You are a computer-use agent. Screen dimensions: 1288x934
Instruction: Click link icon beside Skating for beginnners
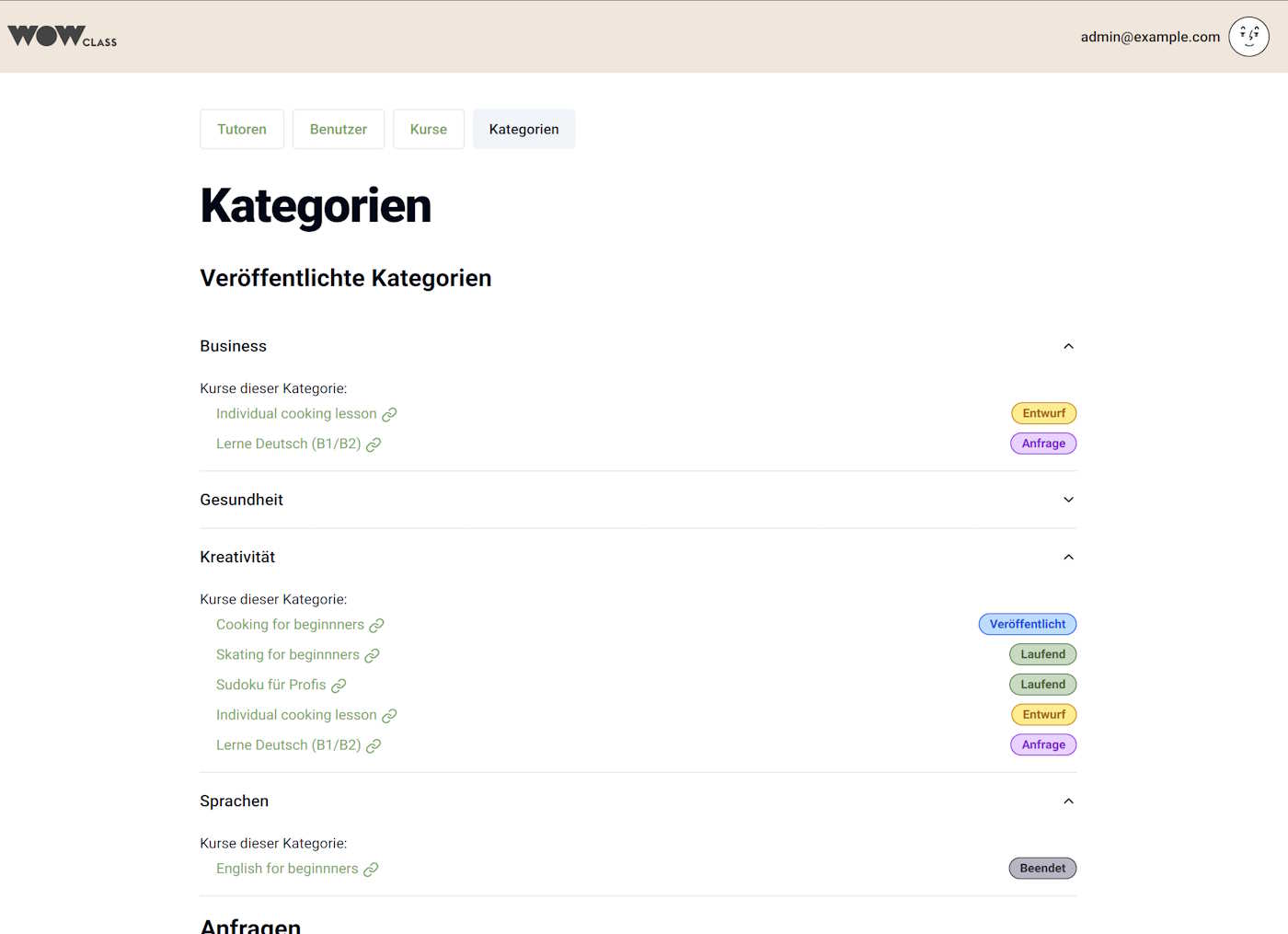pyautogui.click(x=372, y=656)
